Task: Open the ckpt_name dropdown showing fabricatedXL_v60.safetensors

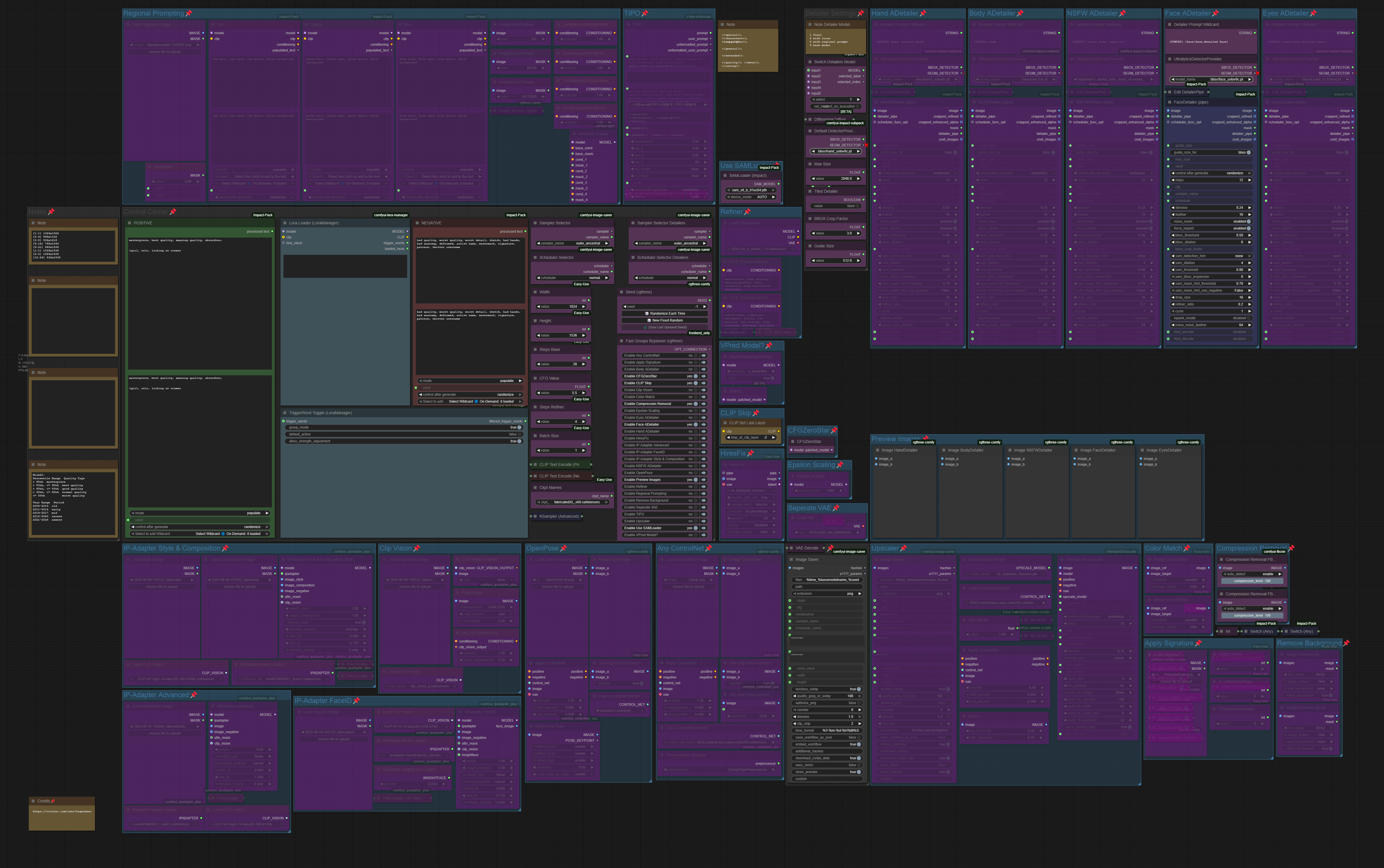Action: (x=573, y=502)
